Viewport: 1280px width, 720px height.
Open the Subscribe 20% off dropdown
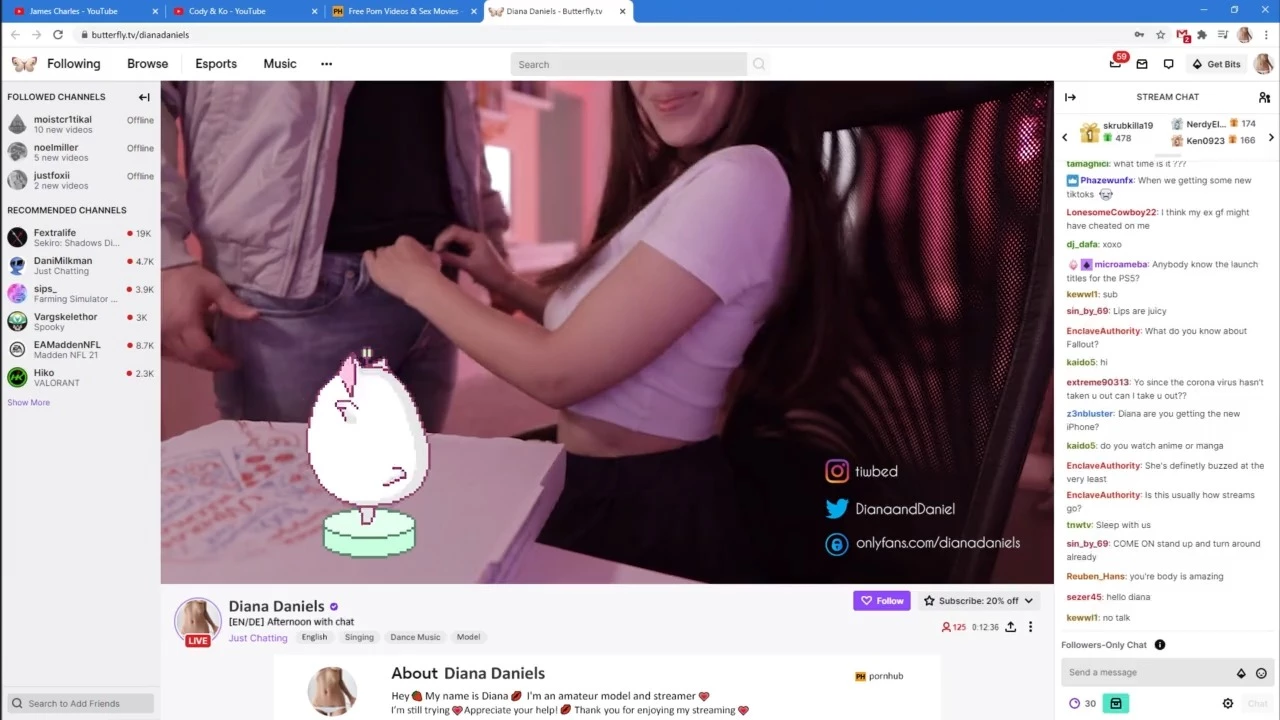978,601
